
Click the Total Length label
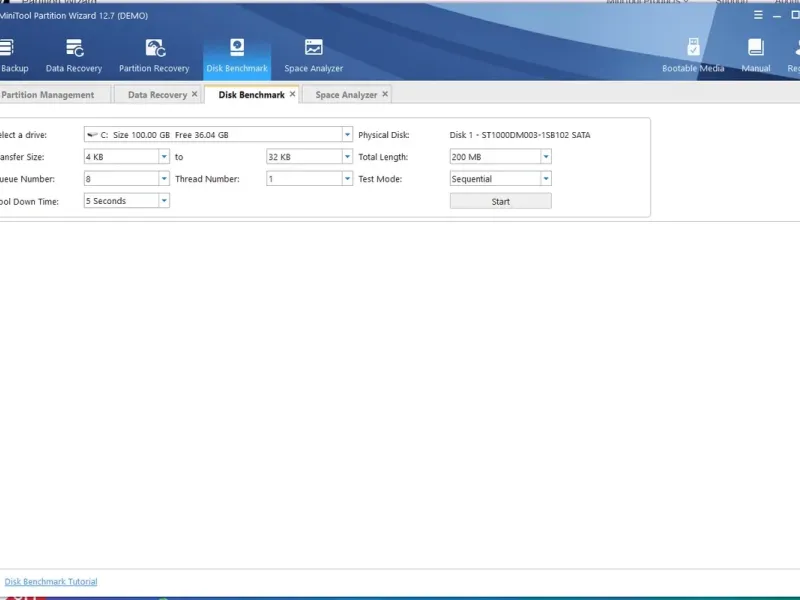[x=383, y=157]
